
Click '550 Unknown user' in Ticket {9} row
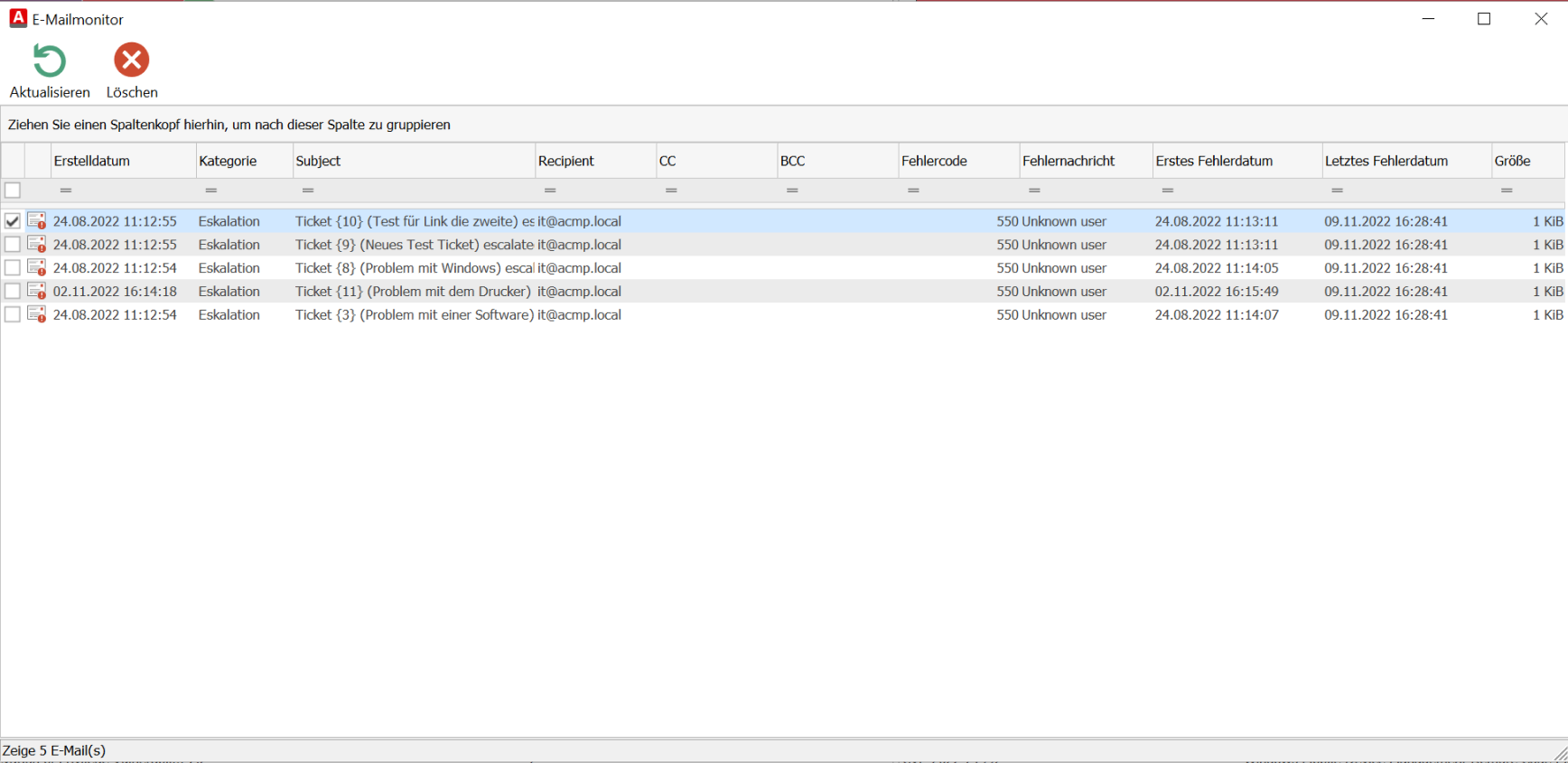[1051, 245]
